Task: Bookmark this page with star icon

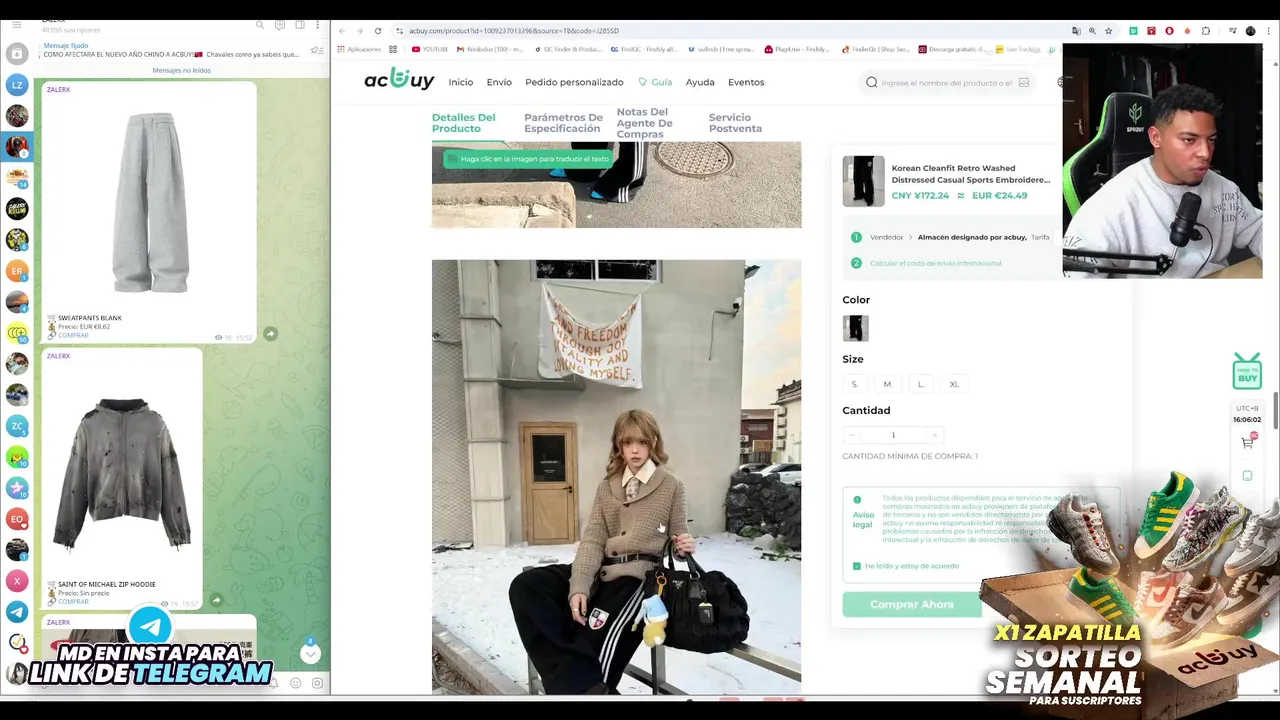Action: [x=1108, y=31]
